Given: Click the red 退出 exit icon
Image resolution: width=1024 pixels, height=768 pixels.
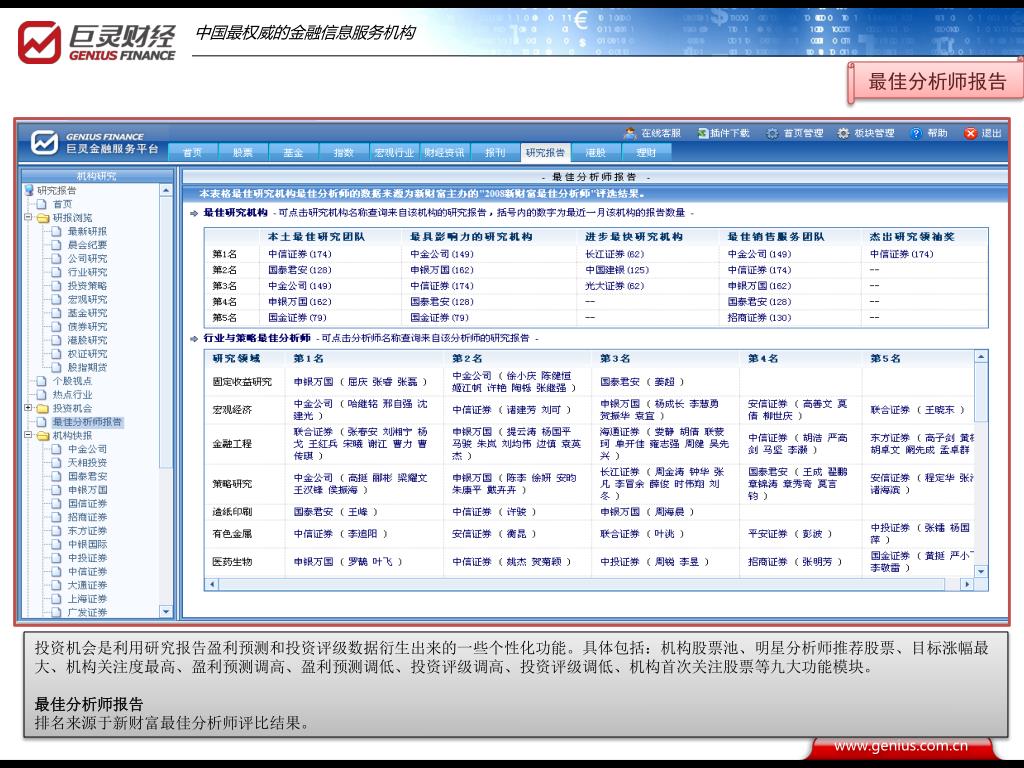Looking at the screenshot, I should click(x=970, y=133).
